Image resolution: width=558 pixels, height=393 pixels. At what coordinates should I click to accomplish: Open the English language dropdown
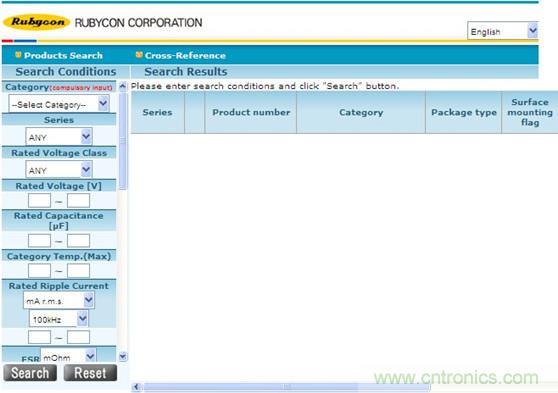502,31
